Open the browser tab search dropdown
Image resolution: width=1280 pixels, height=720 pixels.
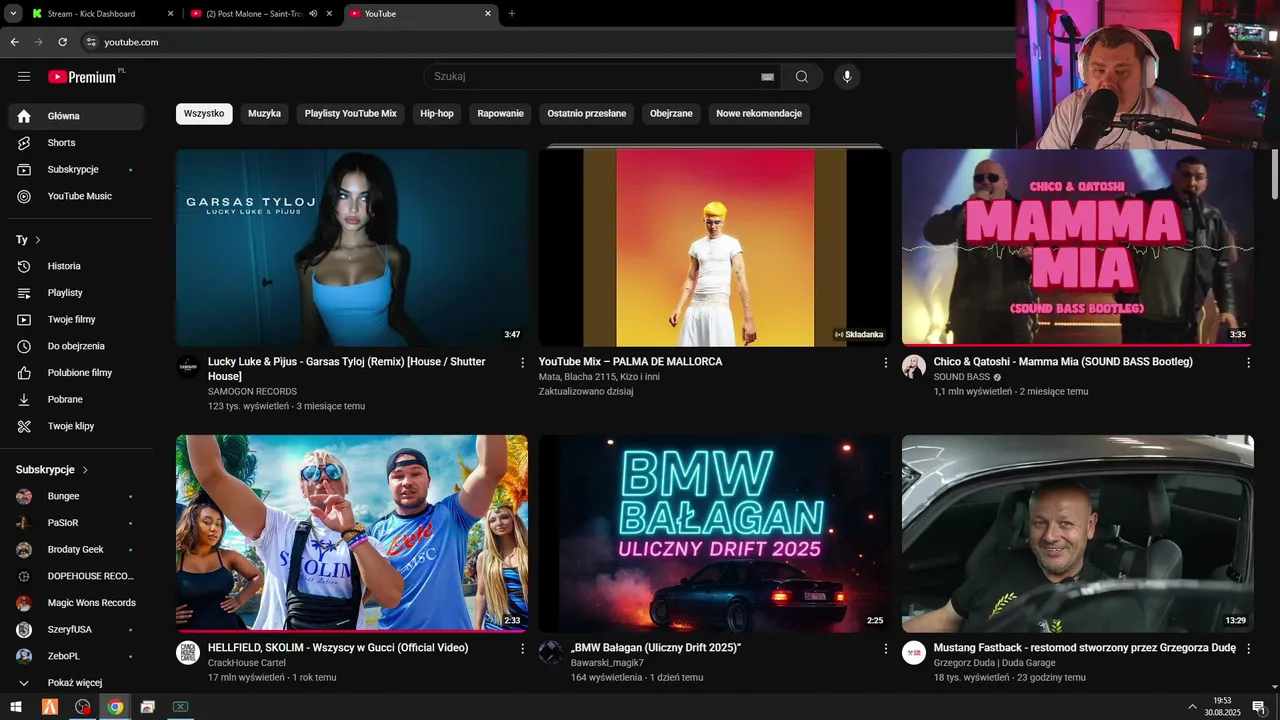(x=13, y=14)
